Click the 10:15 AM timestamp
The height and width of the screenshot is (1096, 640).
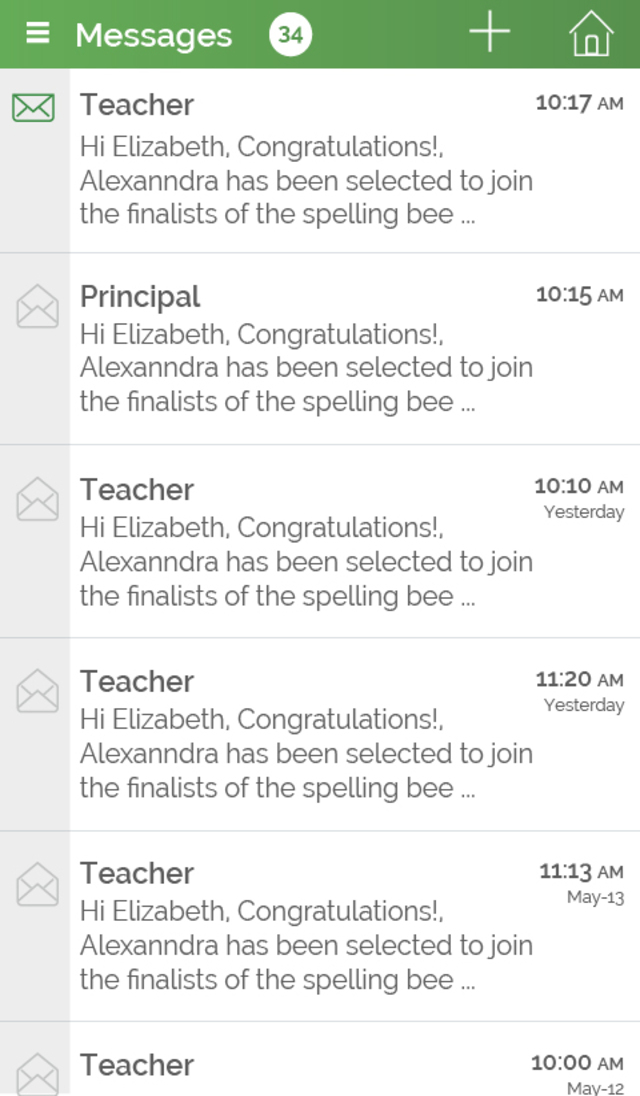(x=579, y=295)
